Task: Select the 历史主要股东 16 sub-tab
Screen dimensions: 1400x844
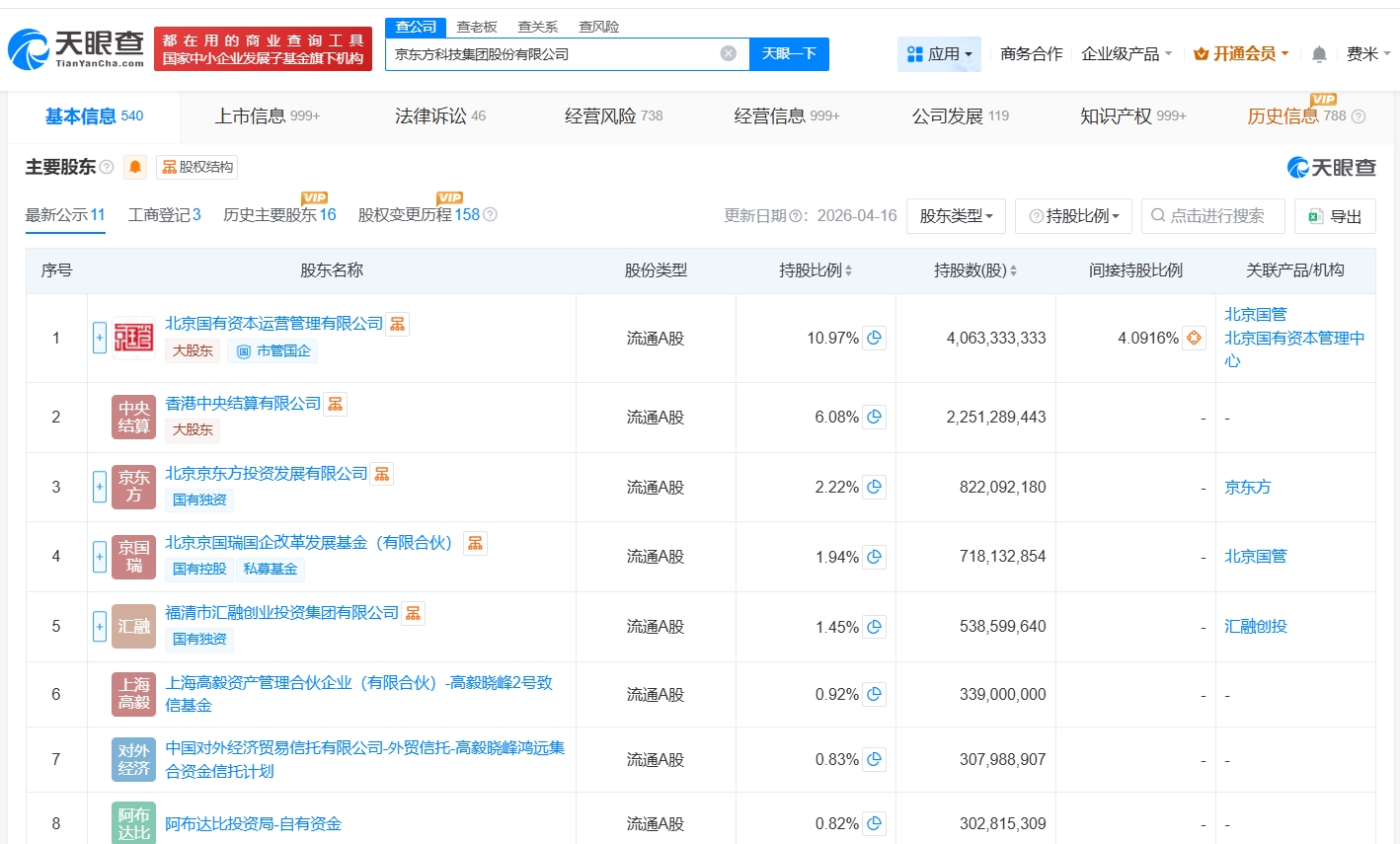Action: [x=279, y=214]
